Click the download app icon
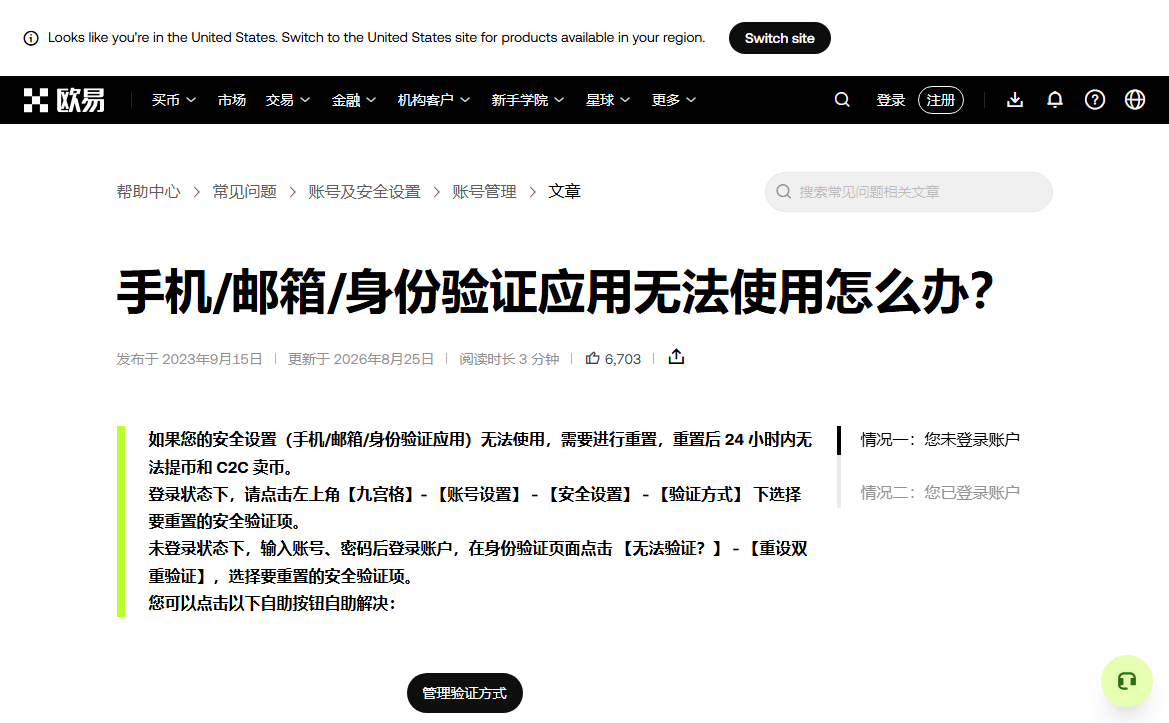 1015,100
